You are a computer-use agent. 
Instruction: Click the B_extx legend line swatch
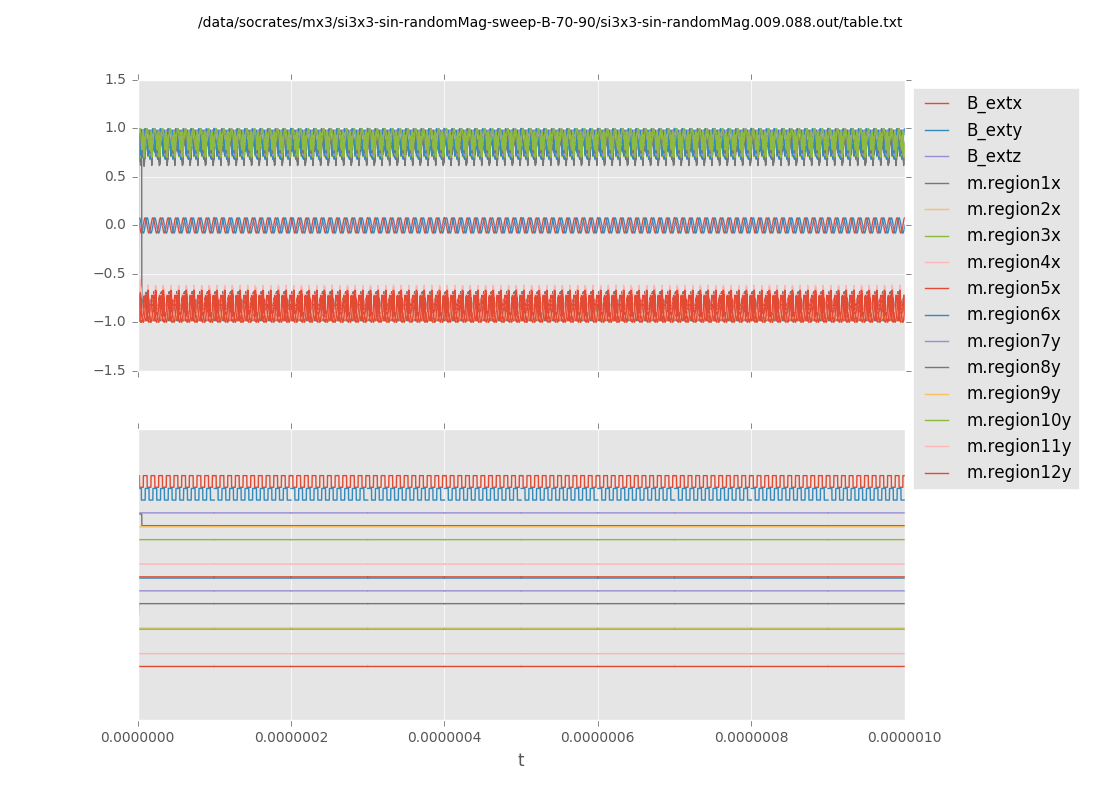pyautogui.click(x=936, y=104)
